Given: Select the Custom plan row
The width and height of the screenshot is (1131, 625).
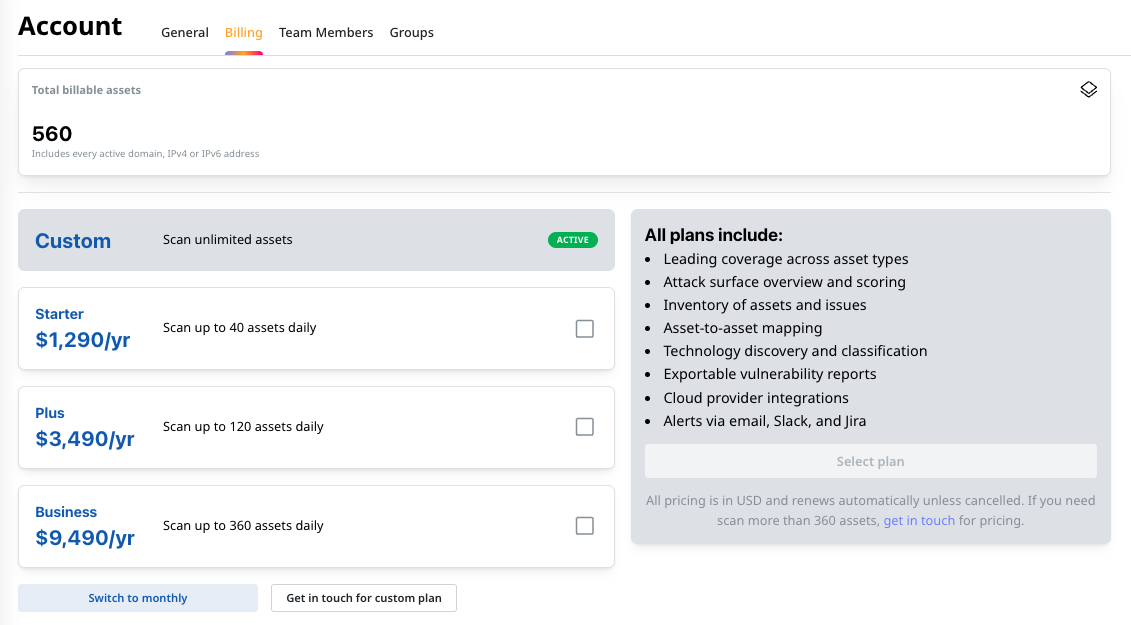Looking at the screenshot, I should point(316,240).
